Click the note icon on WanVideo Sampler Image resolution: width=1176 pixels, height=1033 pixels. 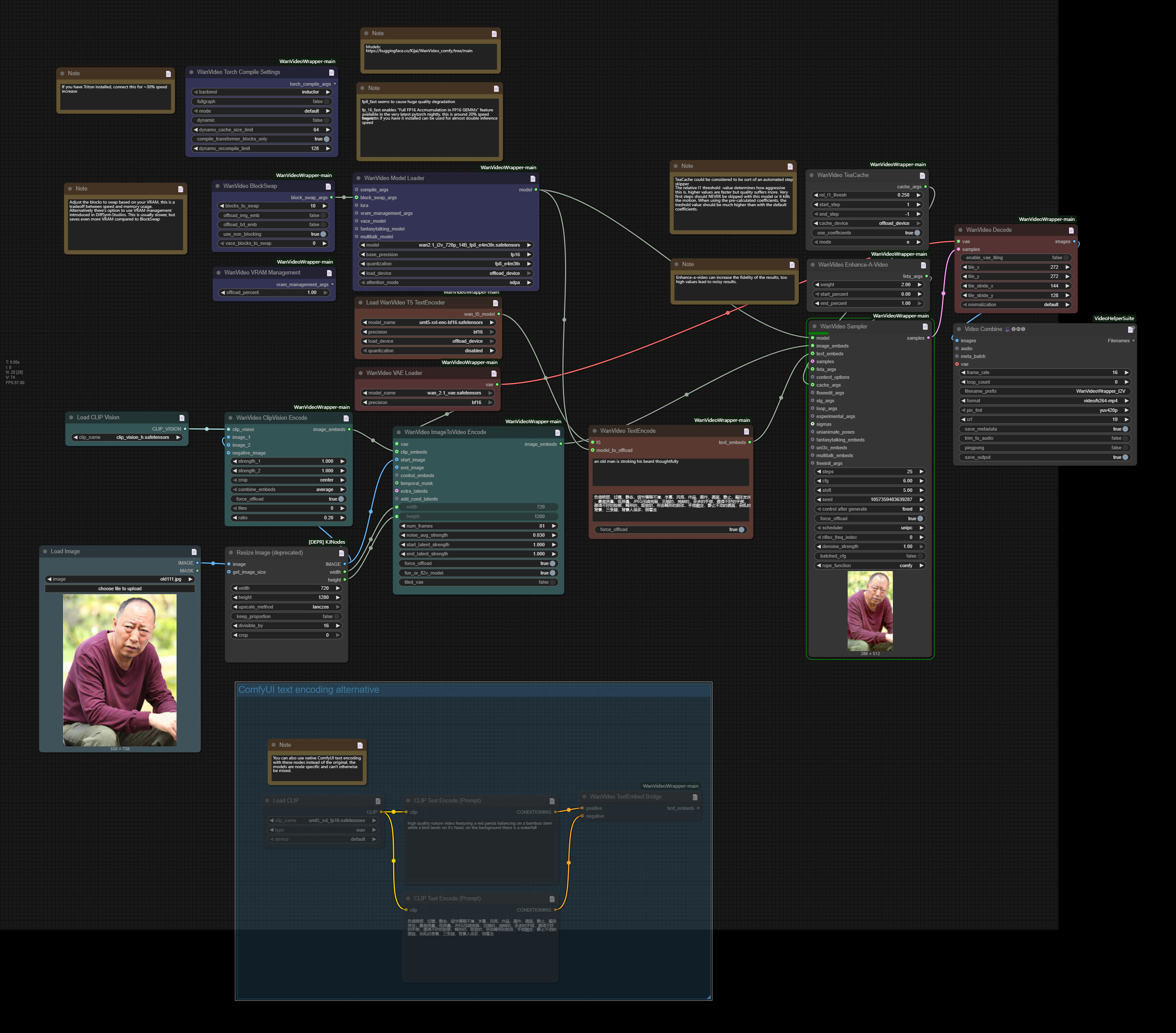925,326
